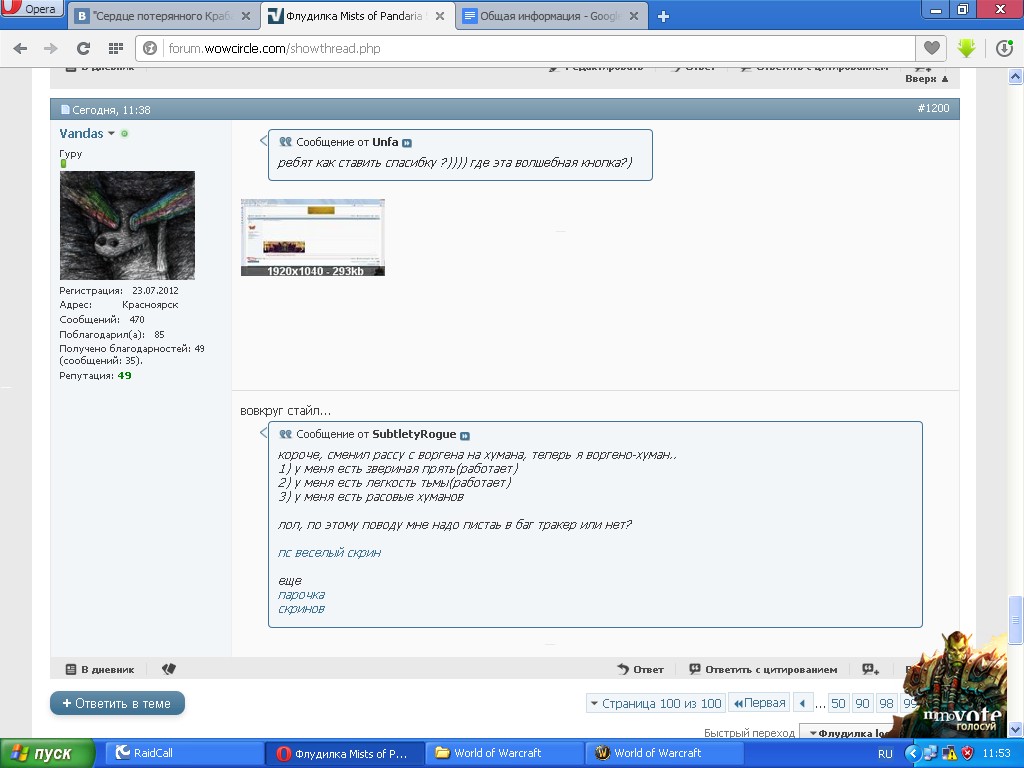Click the green download arrow icon
The height and width of the screenshot is (768, 1024).
[x=966, y=48]
